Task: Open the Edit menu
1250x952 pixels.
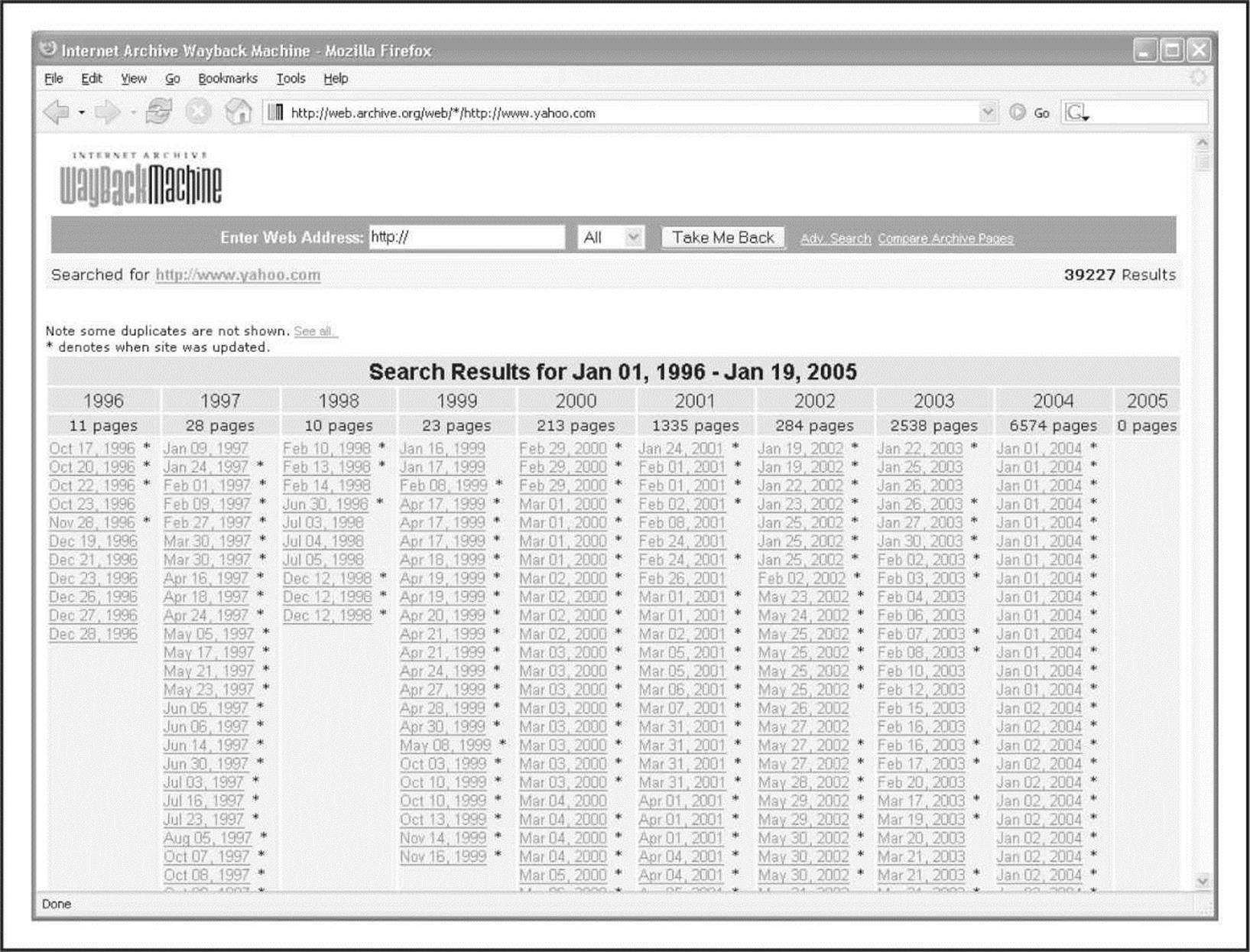Action: pyautogui.click(x=92, y=78)
